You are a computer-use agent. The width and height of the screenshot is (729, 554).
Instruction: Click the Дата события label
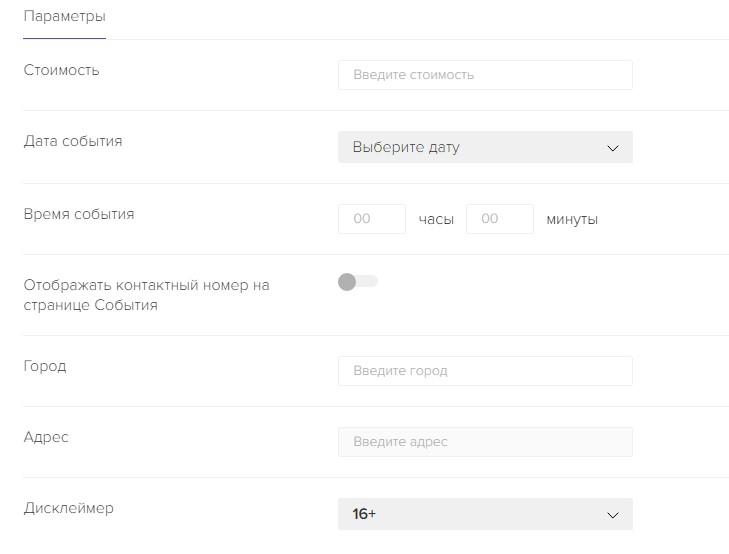tap(73, 141)
